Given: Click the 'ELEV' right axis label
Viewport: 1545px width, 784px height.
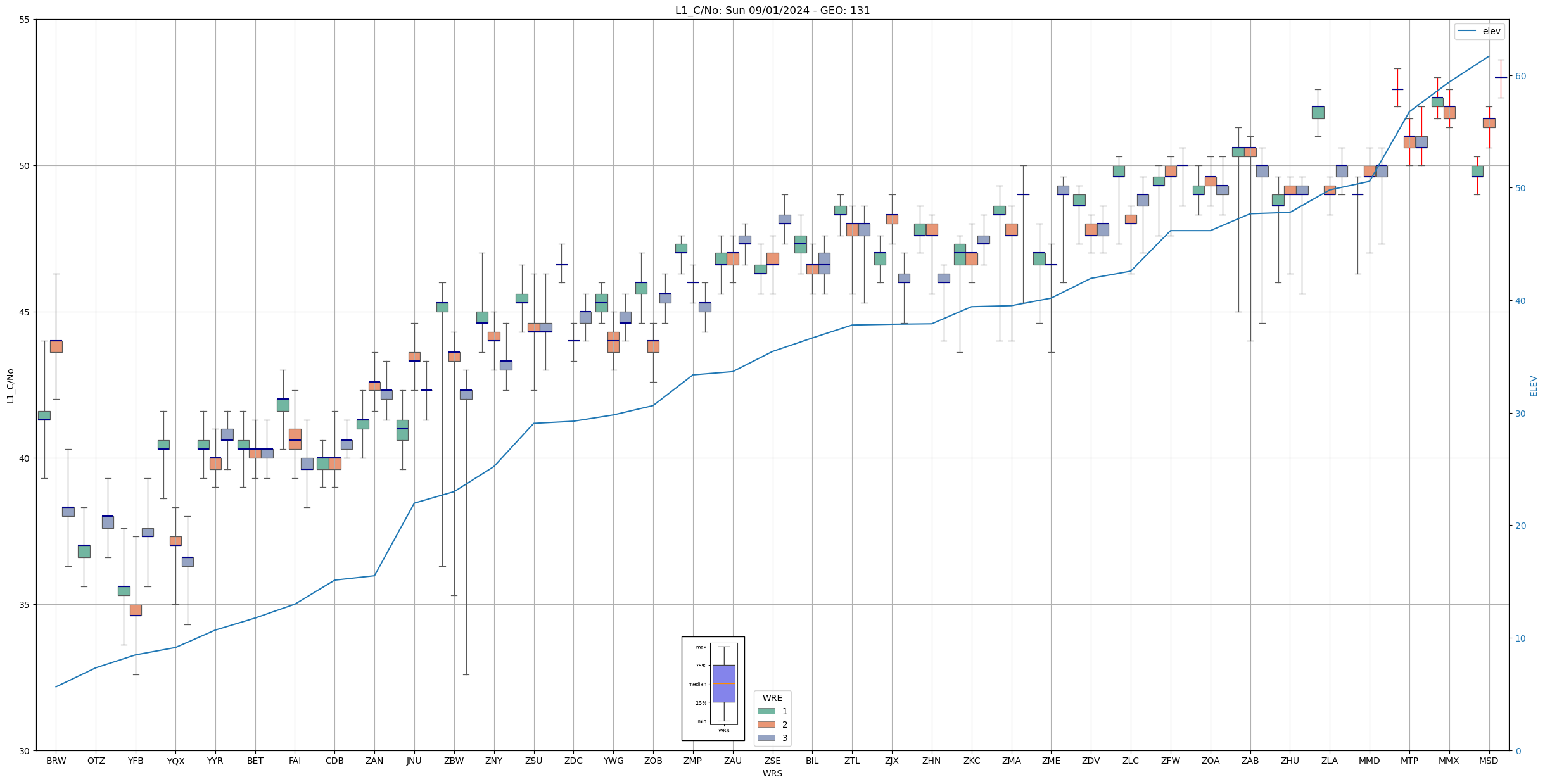Looking at the screenshot, I should click(1534, 386).
